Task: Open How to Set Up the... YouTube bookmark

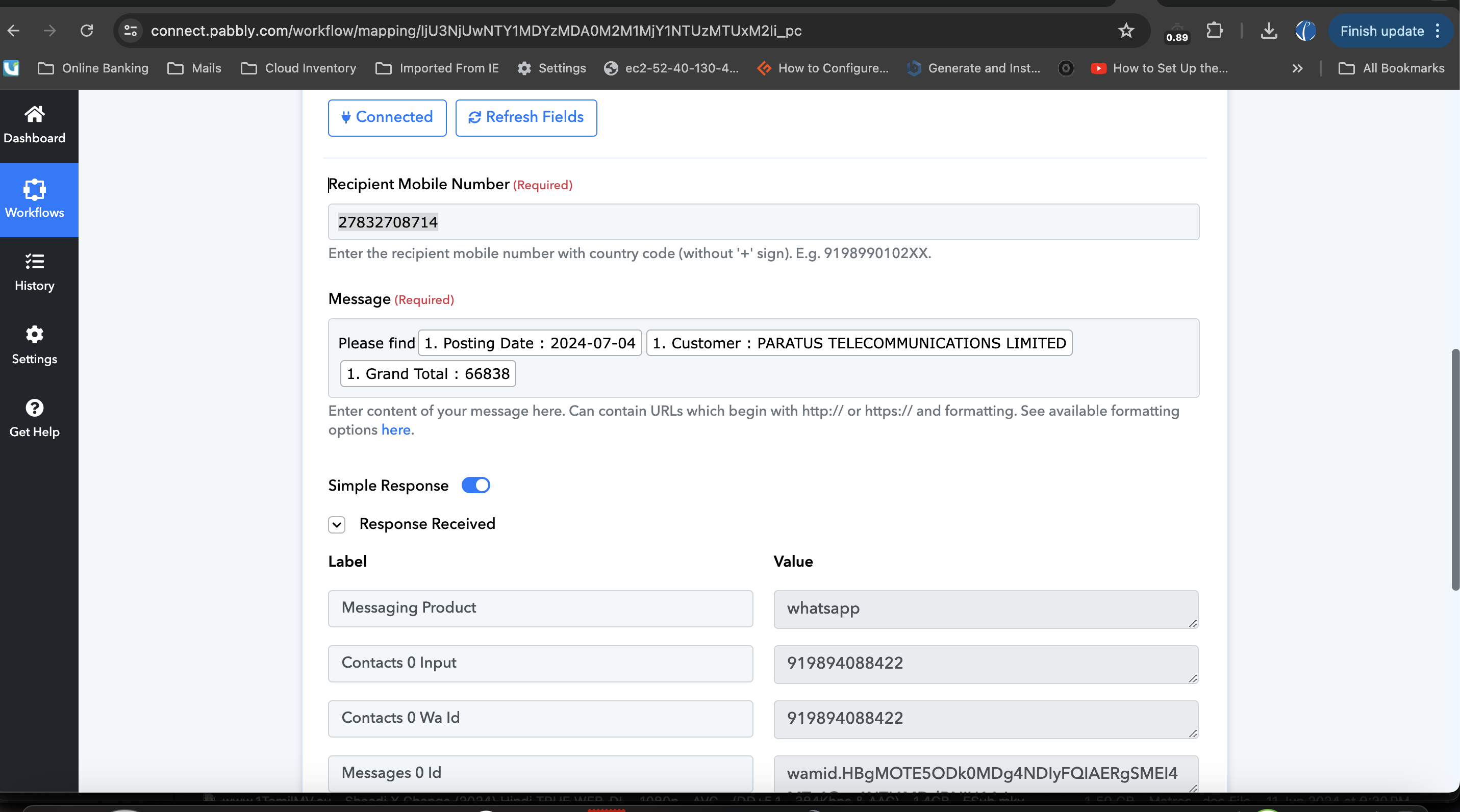Action: 1160,68
